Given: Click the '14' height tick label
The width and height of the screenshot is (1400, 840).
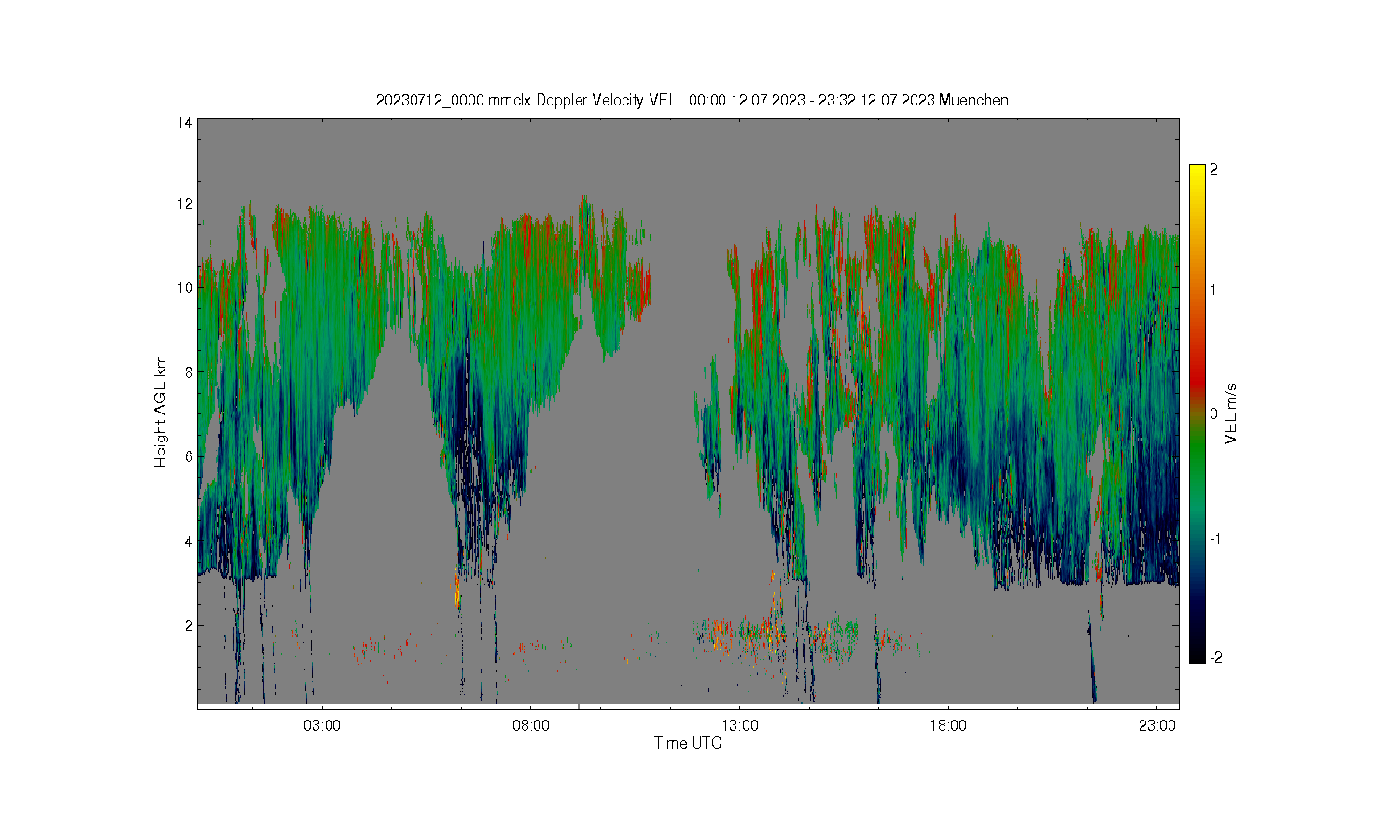Looking at the screenshot, I should point(185,122).
